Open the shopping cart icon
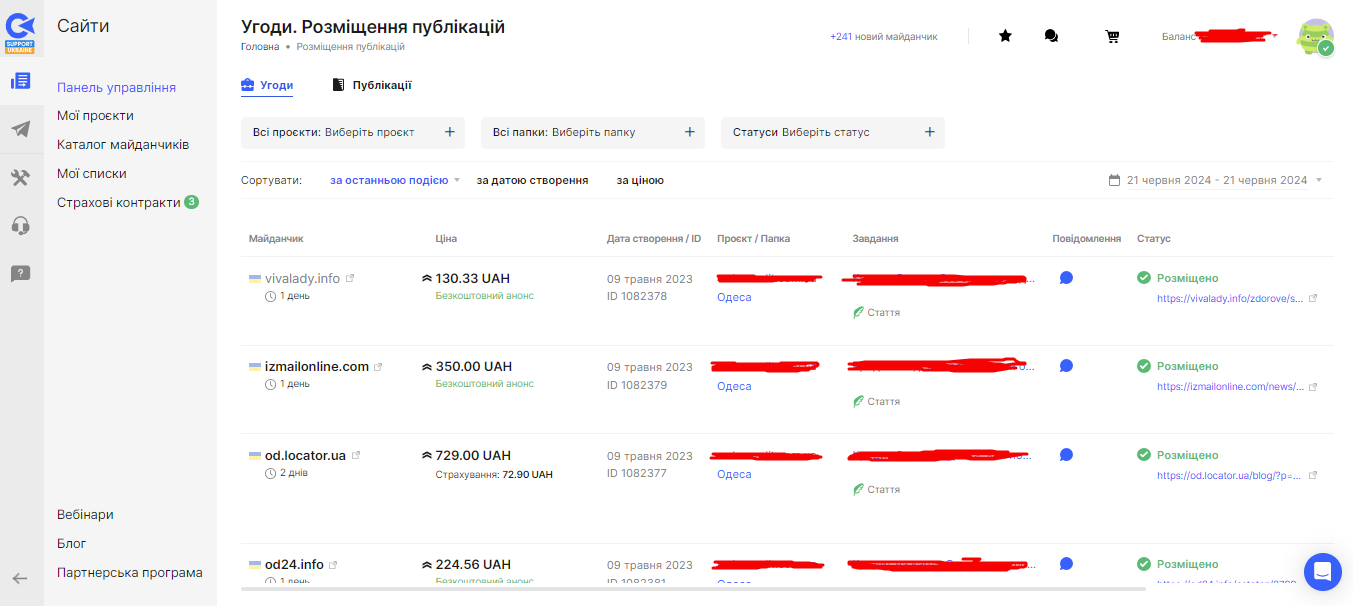 click(x=1112, y=36)
